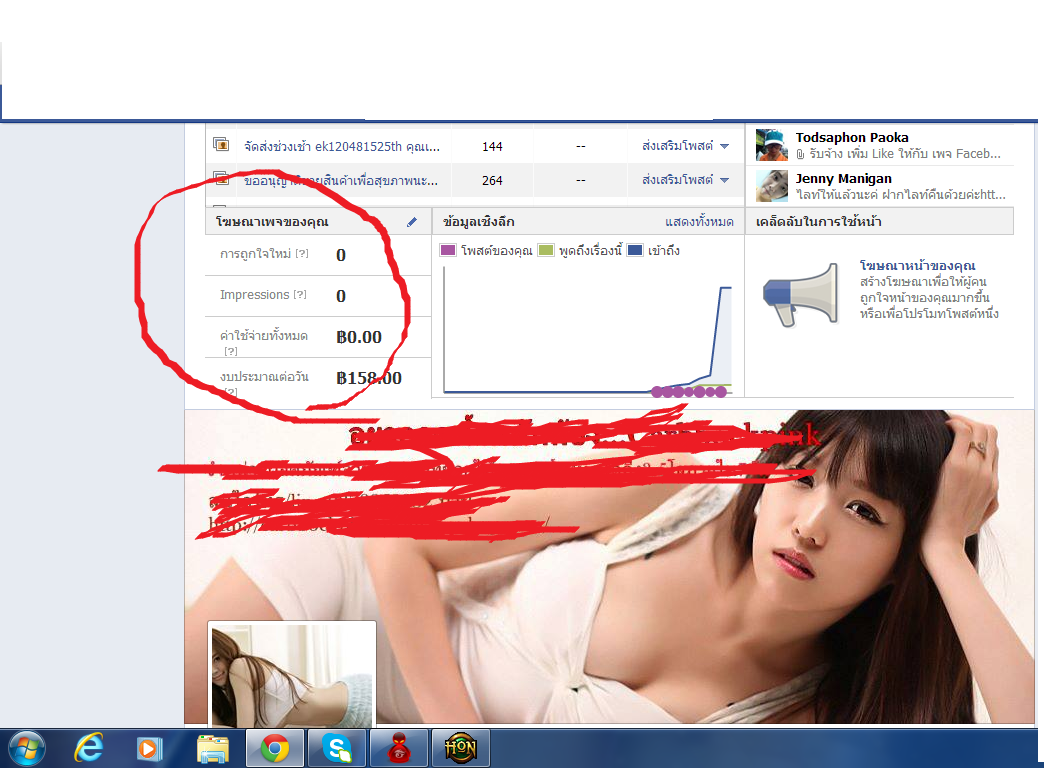Open Windows Media Player taskbar icon
Screen dimensions: 1044x769
click(x=149, y=749)
